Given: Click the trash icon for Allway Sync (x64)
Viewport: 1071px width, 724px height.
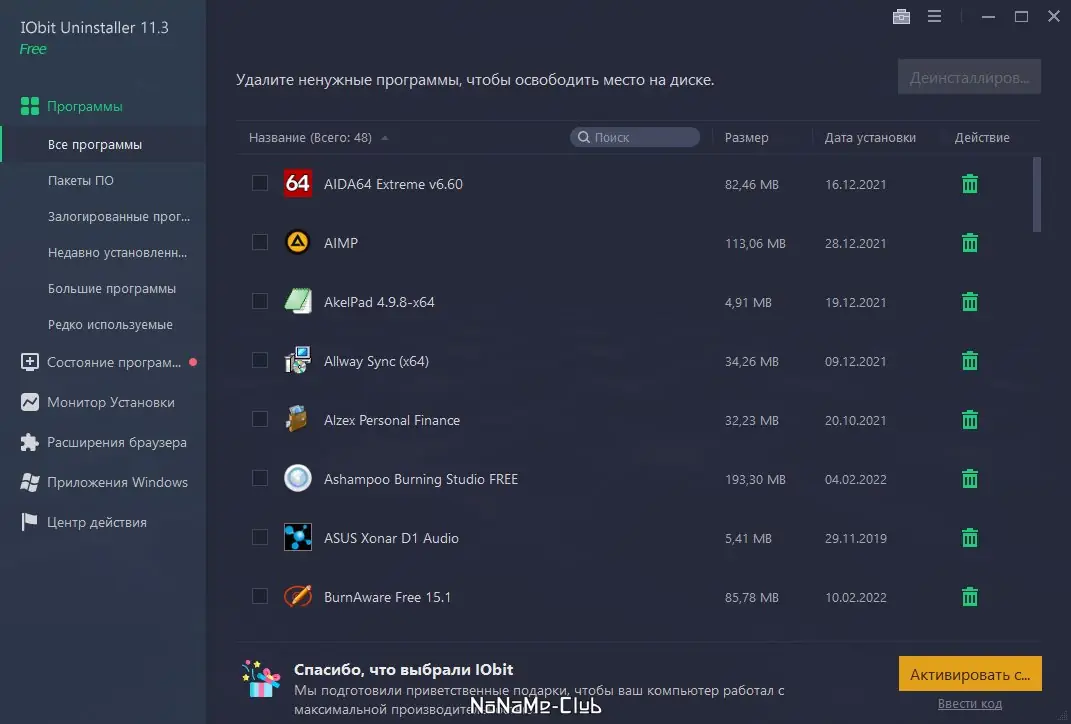Looking at the screenshot, I should click(x=969, y=361).
